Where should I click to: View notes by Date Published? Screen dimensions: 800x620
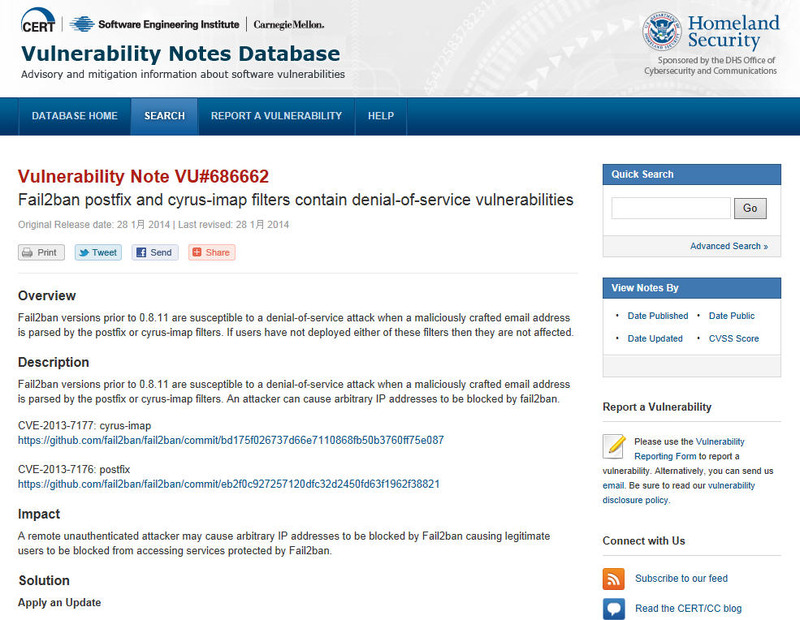[x=657, y=316]
